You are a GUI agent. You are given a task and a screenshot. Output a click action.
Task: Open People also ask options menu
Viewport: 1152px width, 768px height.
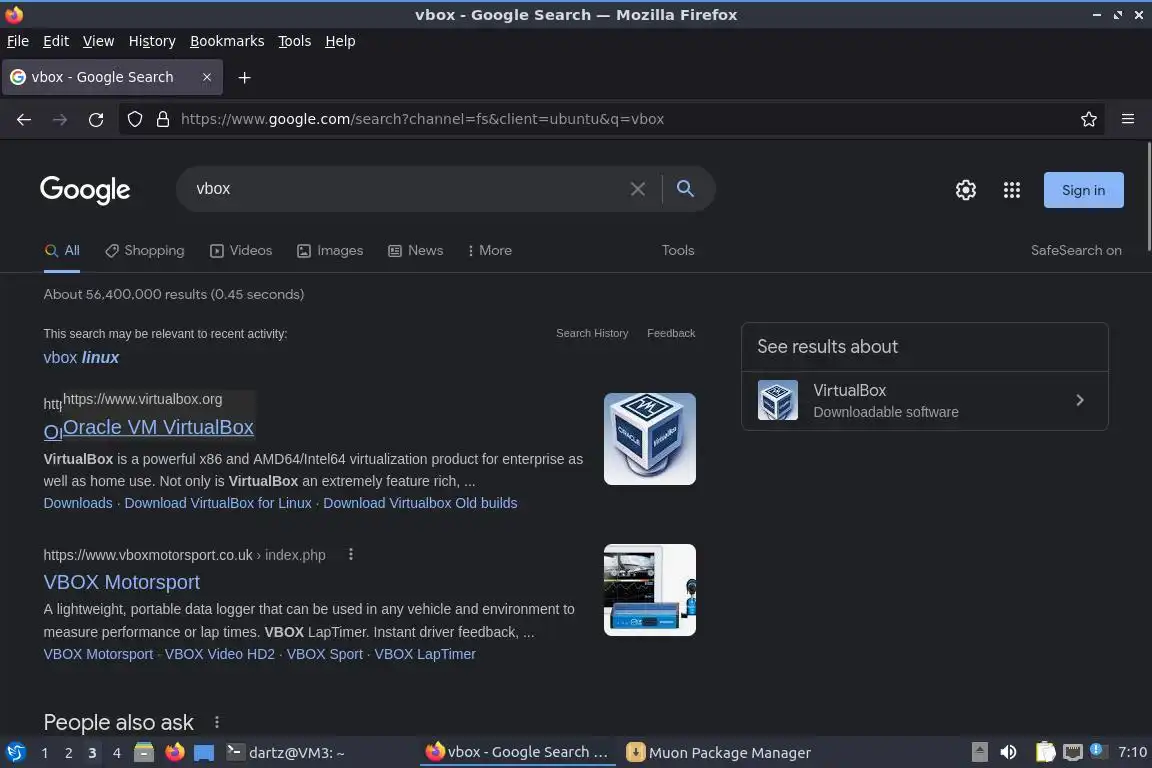pos(217,722)
